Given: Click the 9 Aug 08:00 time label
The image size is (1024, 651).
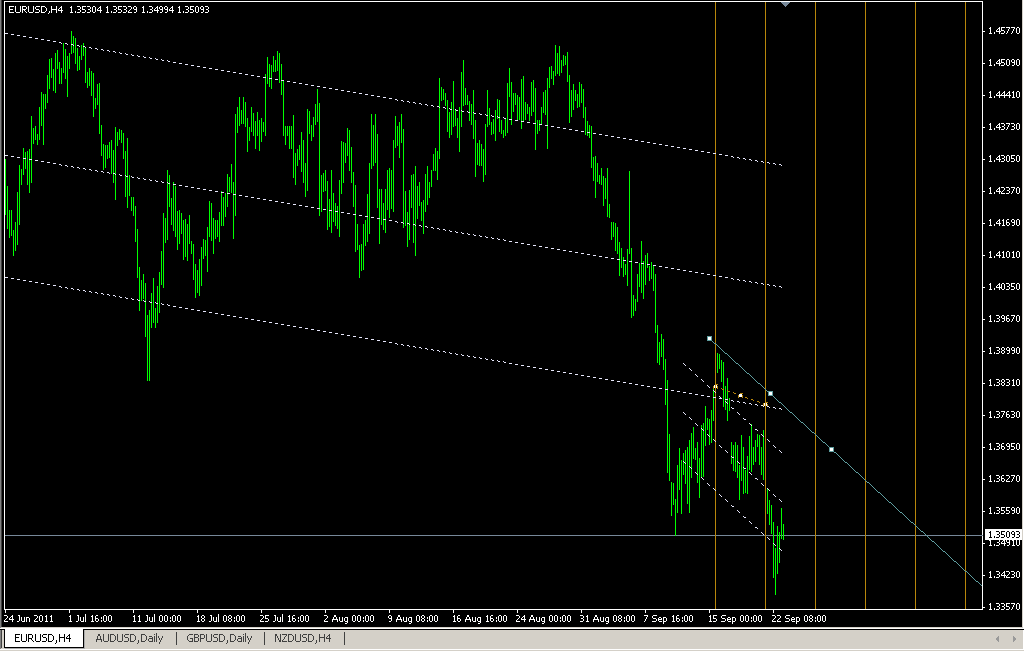Looking at the screenshot, I should point(413,618).
